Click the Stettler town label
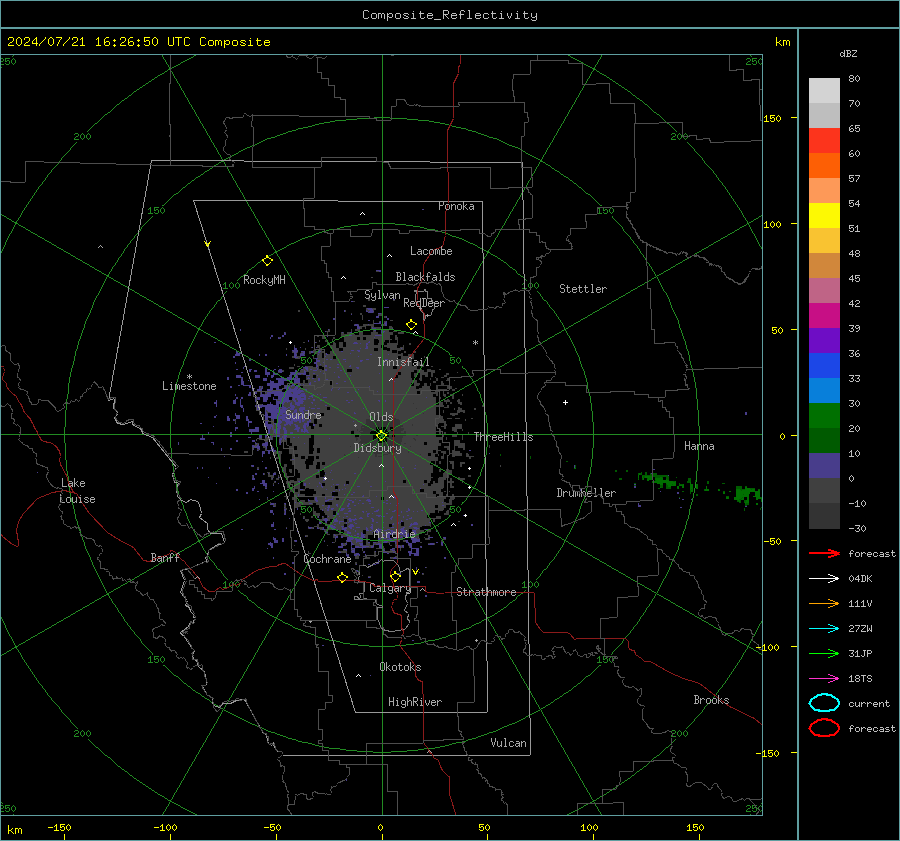The image size is (900, 841). (x=583, y=289)
